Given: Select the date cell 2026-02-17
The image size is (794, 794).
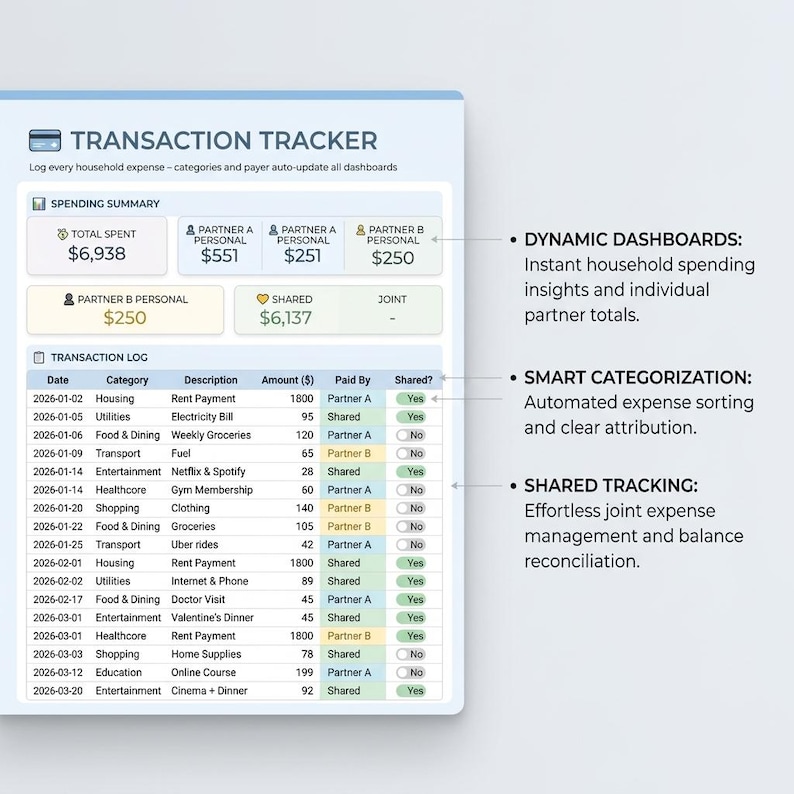Looking at the screenshot, I should 58,600.
